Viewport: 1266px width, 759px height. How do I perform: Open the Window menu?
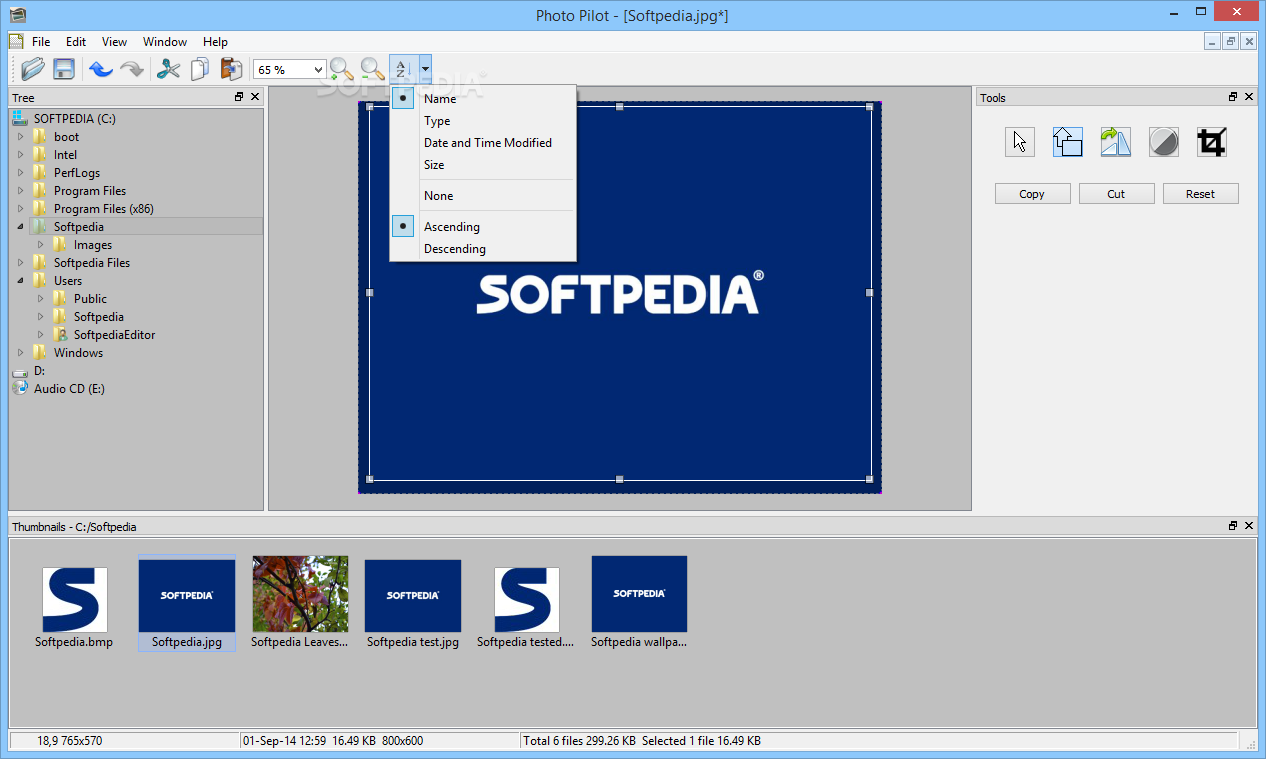click(165, 42)
